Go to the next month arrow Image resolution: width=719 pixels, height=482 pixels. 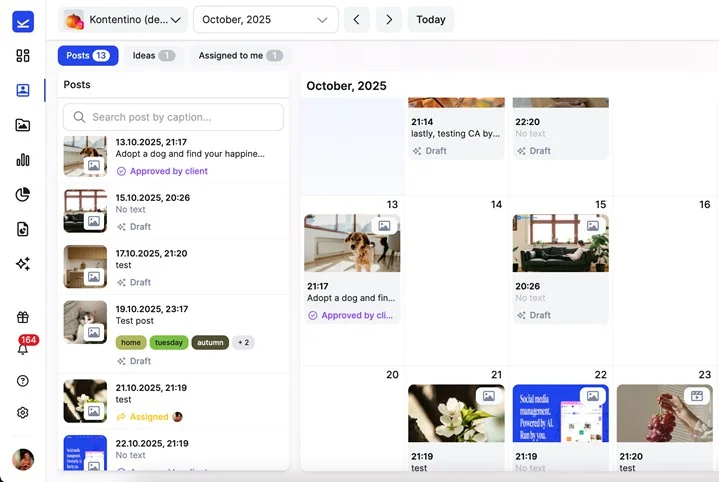[x=389, y=20]
